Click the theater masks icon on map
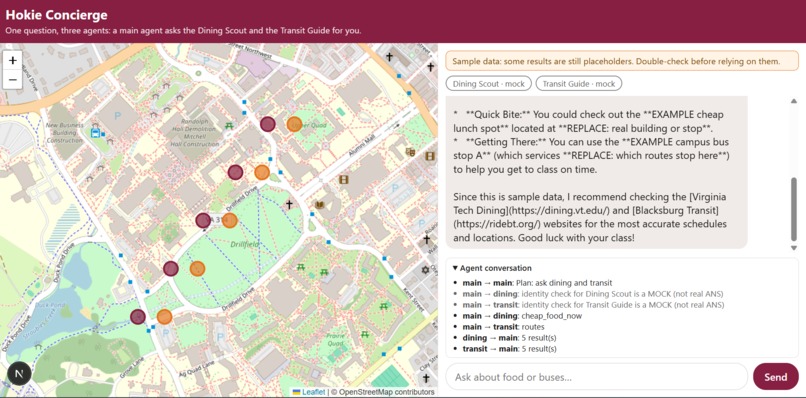Image resolution: width=806 pixels, height=398 pixels. 410,152
